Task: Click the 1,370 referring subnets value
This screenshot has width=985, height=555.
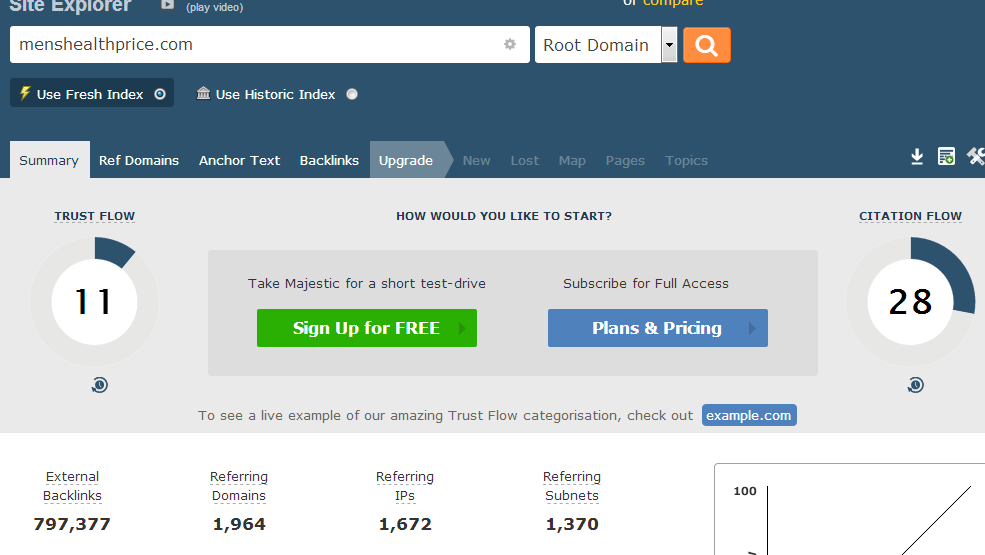Action: [572, 524]
